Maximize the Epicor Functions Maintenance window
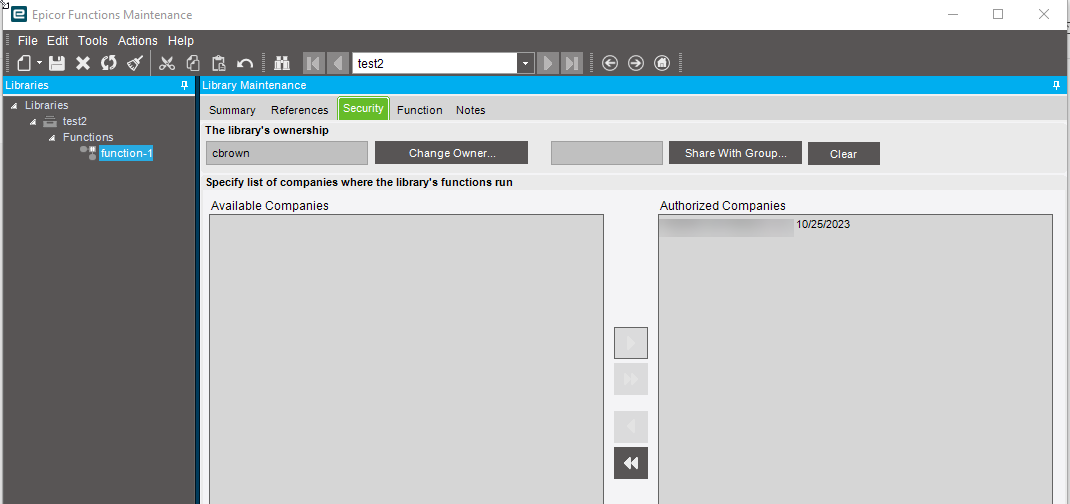The width and height of the screenshot is (1070, 504). pyautogui.click(x=998, y=14)
